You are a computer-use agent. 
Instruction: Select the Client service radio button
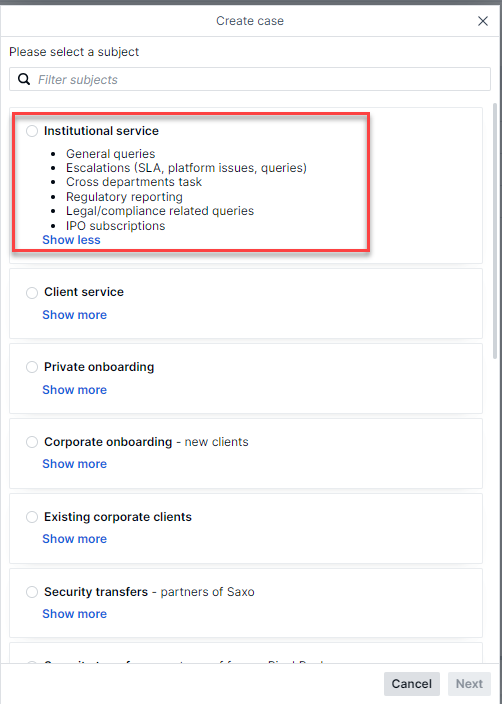(x=32, y=292)
